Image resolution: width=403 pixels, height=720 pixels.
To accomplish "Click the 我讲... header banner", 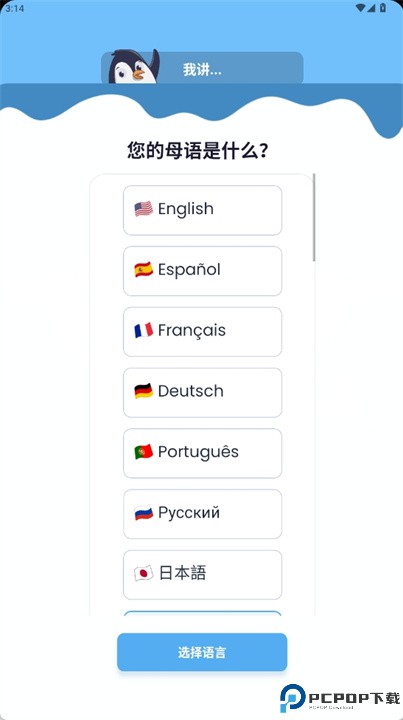I will (202, 68).
